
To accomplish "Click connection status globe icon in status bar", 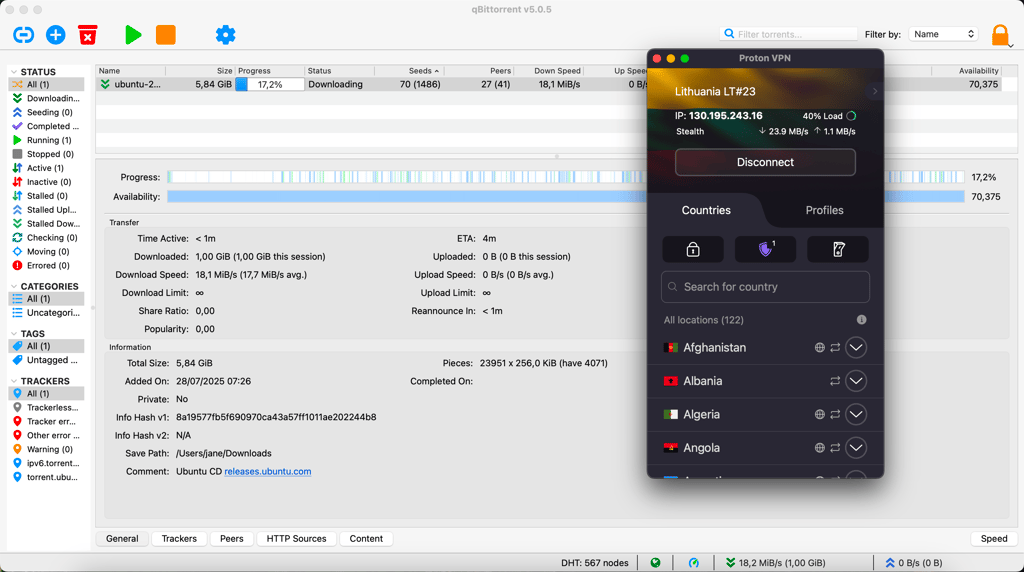I will pyautogui.click(x=655, y=563).
